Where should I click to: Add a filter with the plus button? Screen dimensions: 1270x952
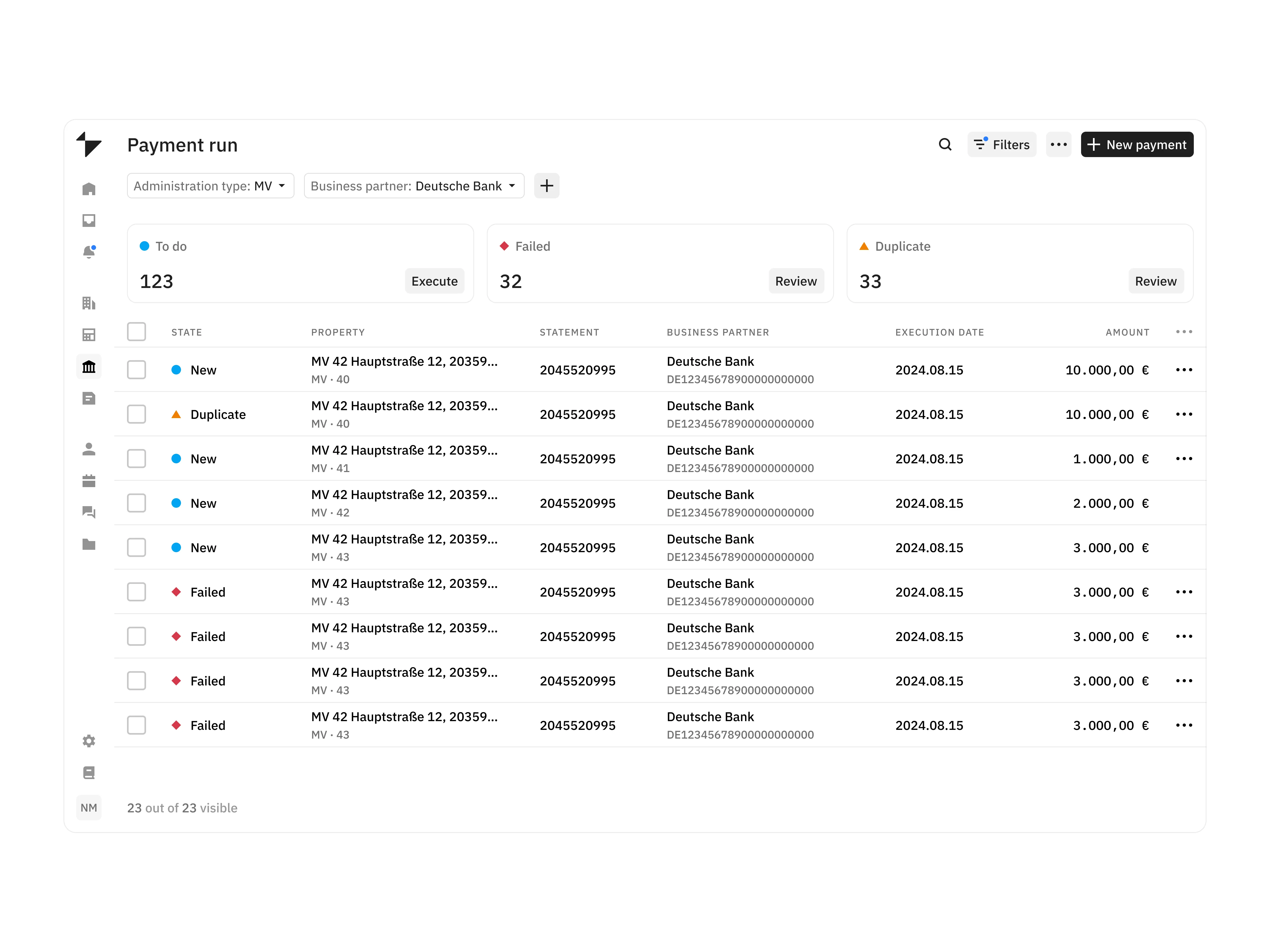click(x=547, y=186)
